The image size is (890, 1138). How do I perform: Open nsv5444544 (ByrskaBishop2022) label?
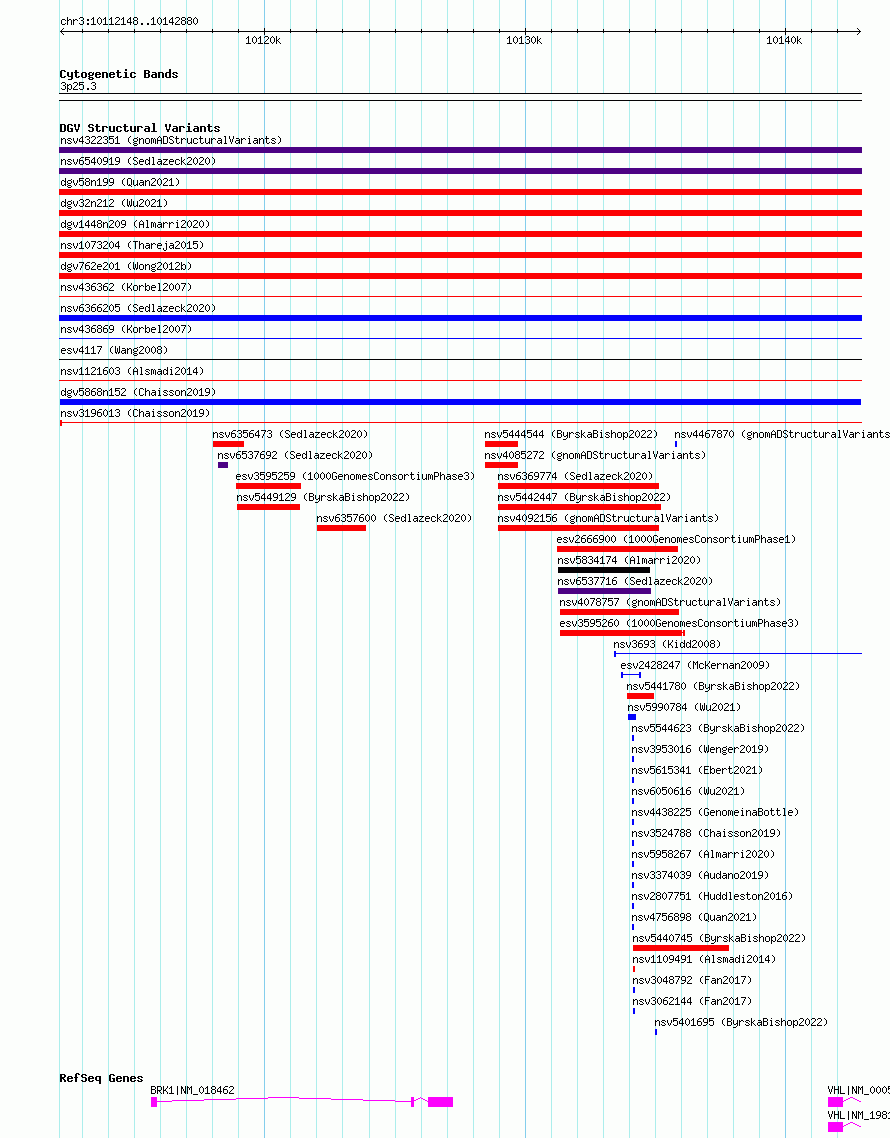coord(571,435)
